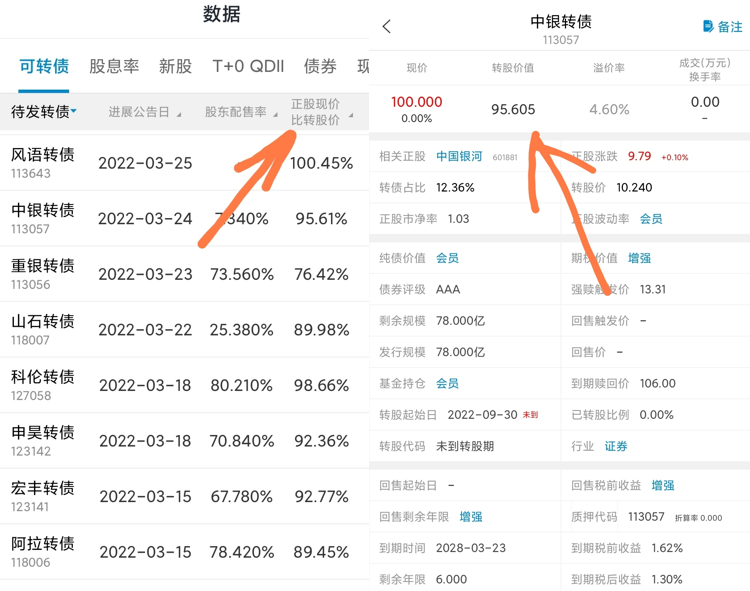Select the 95.605 转股价值 value
750x591 pixels.
[513, 109]
